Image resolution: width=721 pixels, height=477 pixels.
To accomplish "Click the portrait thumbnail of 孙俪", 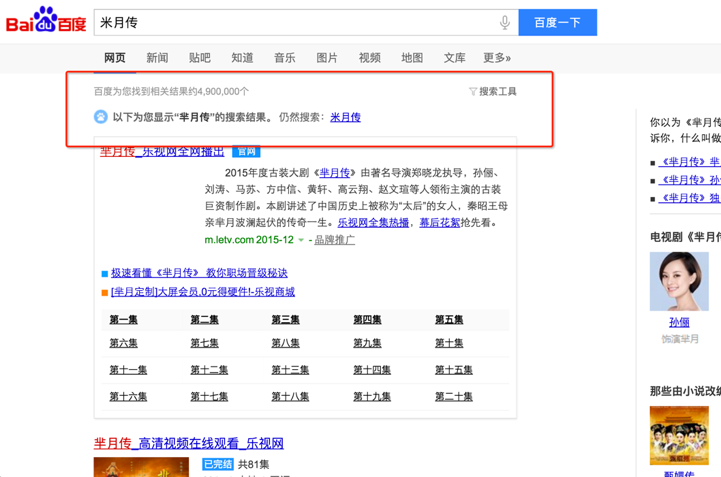I will tap(679, 281).
